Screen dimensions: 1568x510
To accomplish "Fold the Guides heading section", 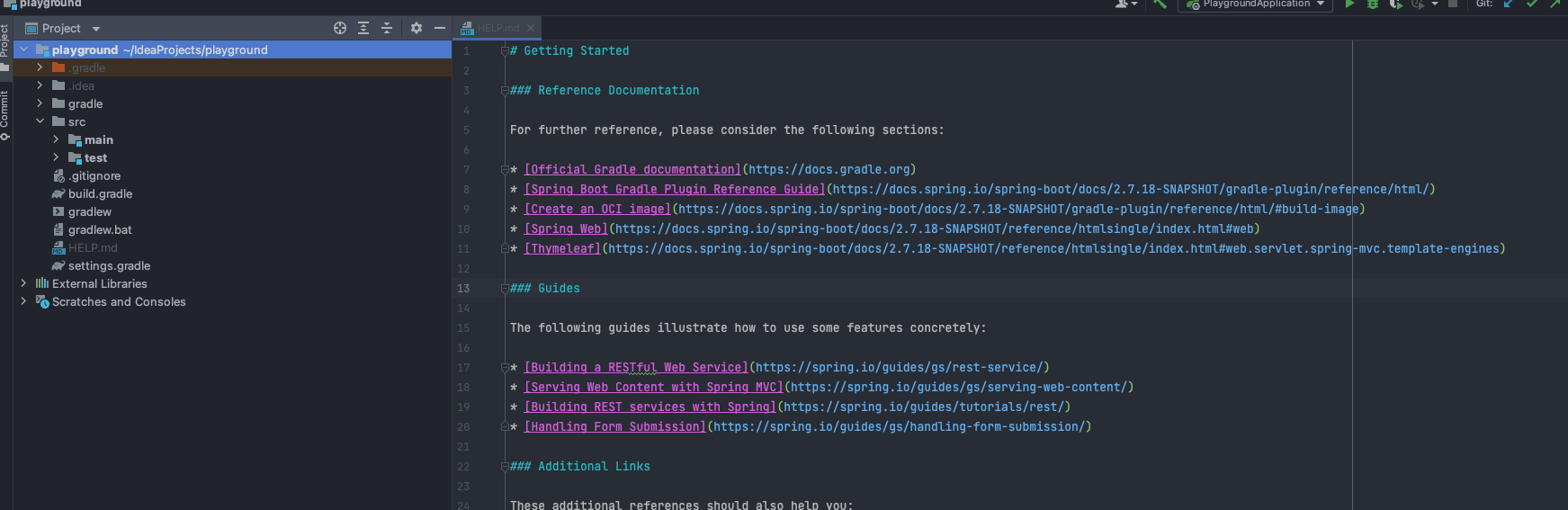I will 505,289.
